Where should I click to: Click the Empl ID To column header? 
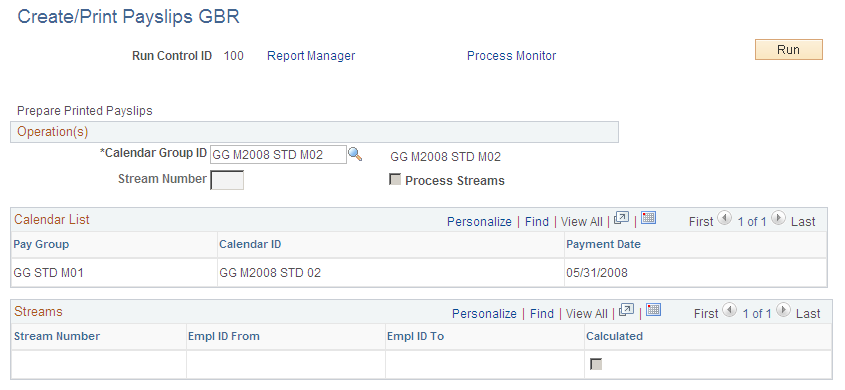click(x=415, y=336)
